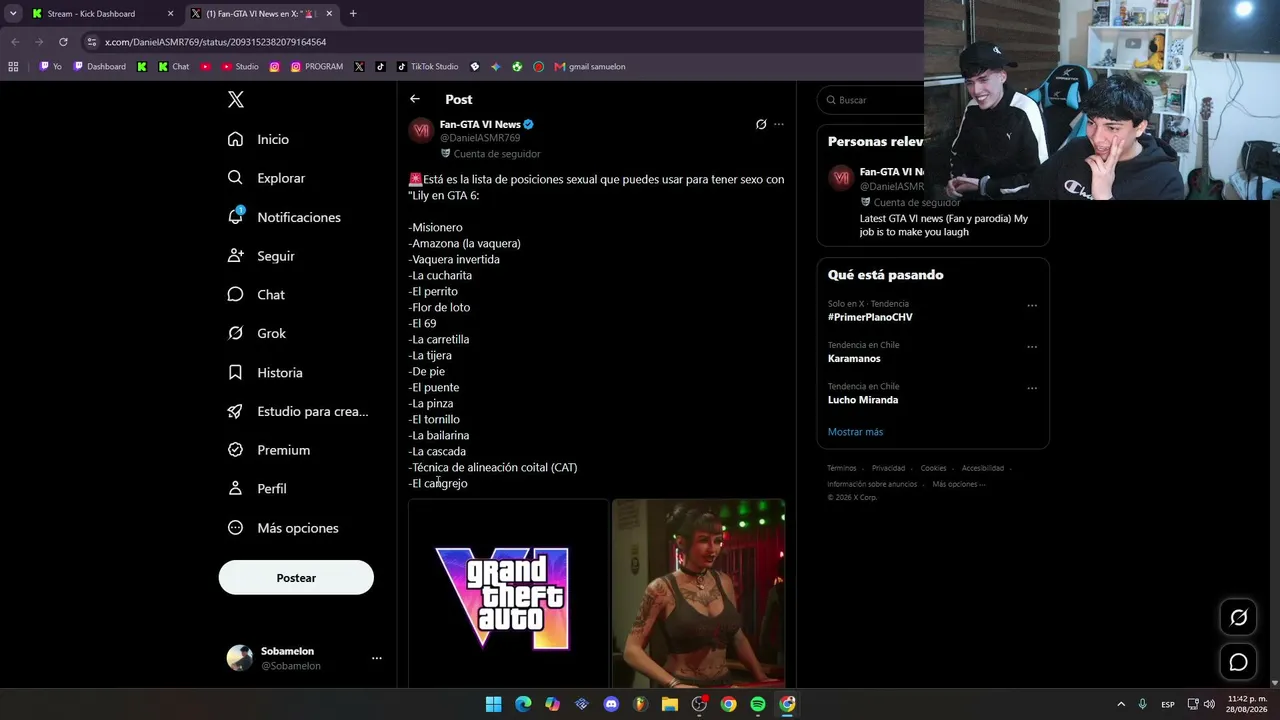Expand Más opciones in the sidebar
This screenshot has width=1280, height=720.
(283, 528)
